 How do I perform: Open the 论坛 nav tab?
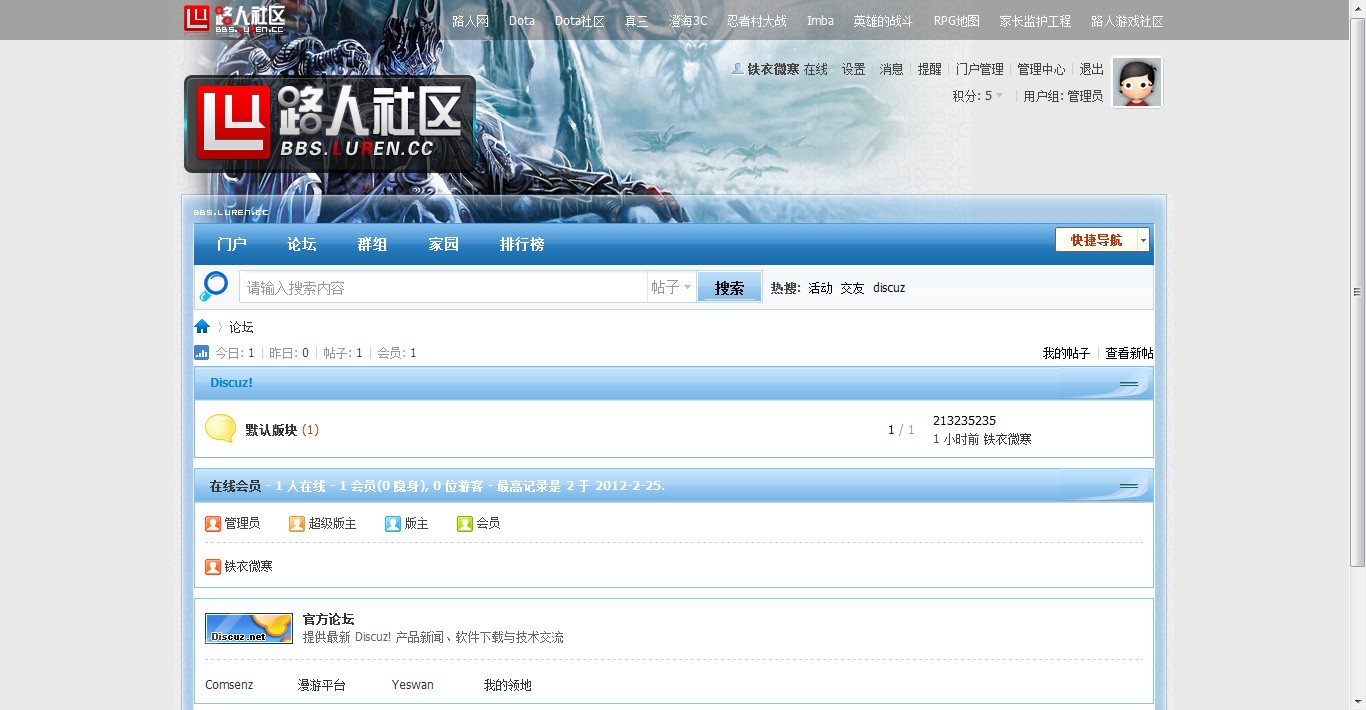click(x=302, y=244)
